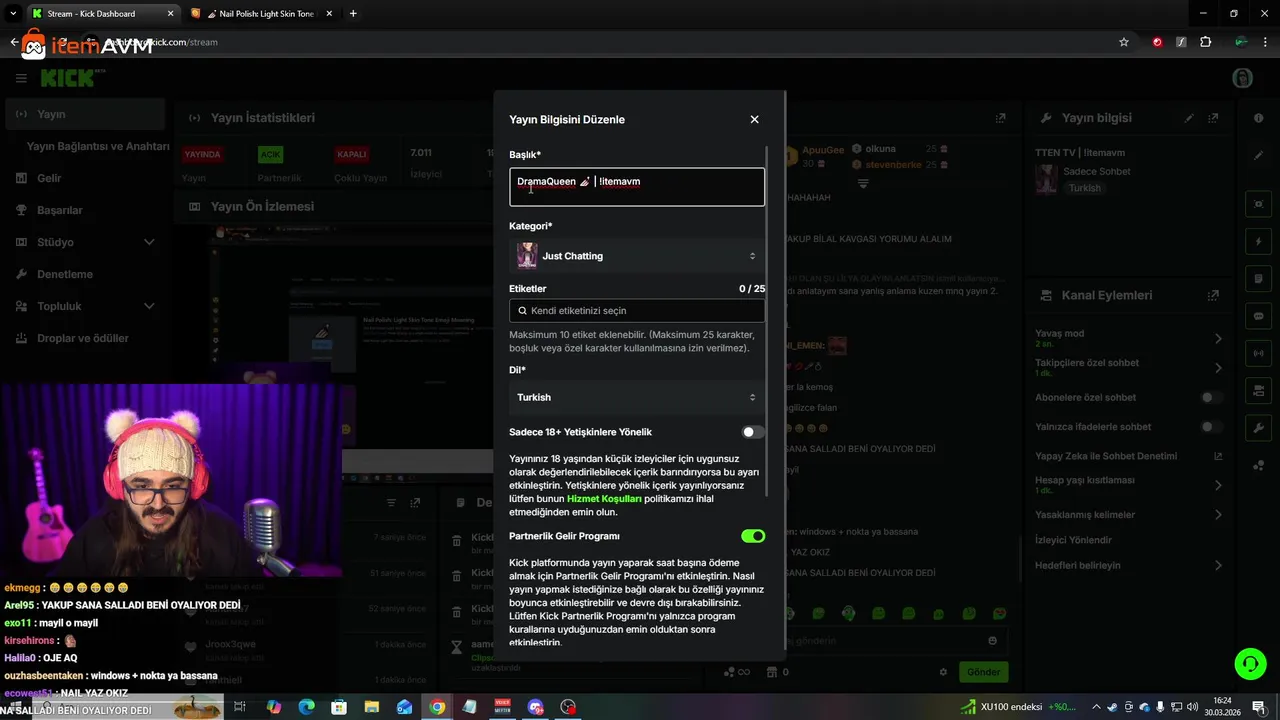Open the Hizmet Koşulları link
The width and height of the screenshot is (1280, 720).
(604, 498)
